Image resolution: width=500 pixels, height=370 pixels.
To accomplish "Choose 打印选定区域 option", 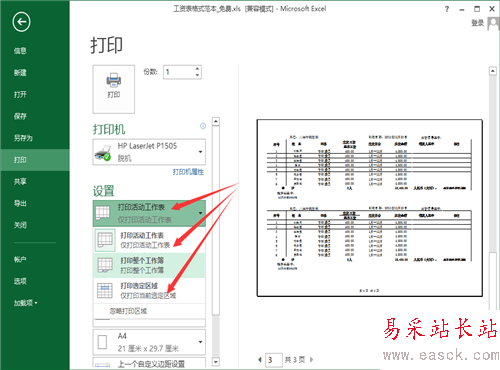I will [x=149, y=290].
